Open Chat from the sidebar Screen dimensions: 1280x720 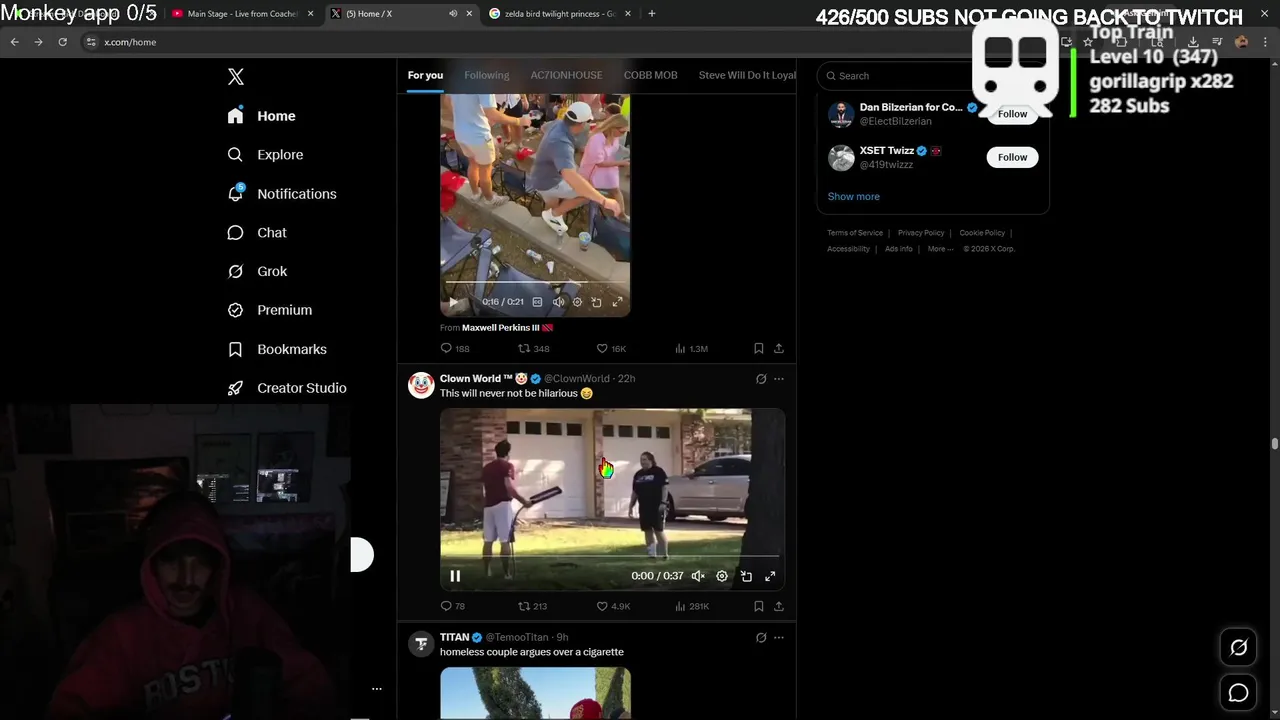257,233
